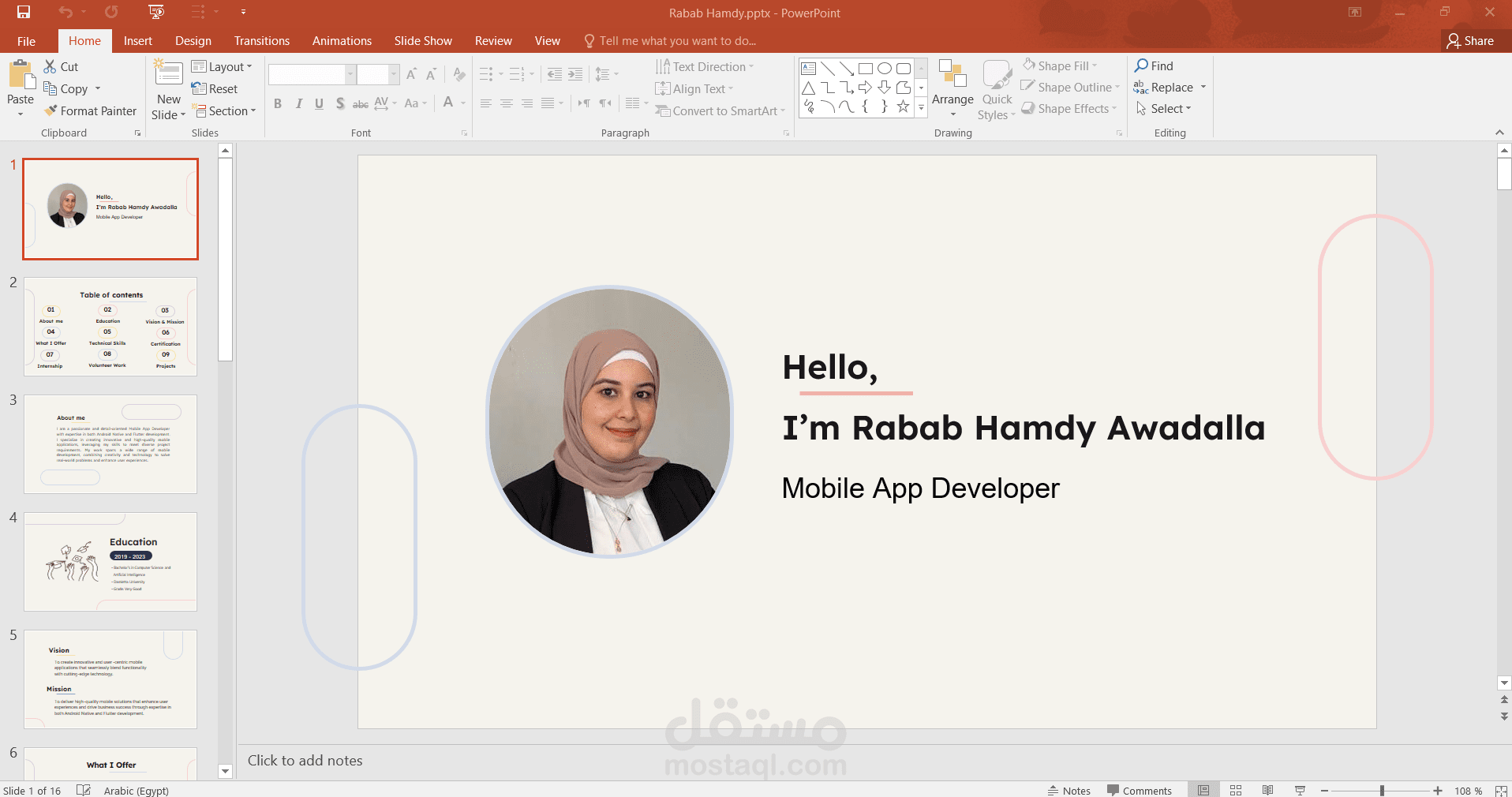Open the Transitions tab
Viewport: 1512px width, 797px height.
(262, 41)
